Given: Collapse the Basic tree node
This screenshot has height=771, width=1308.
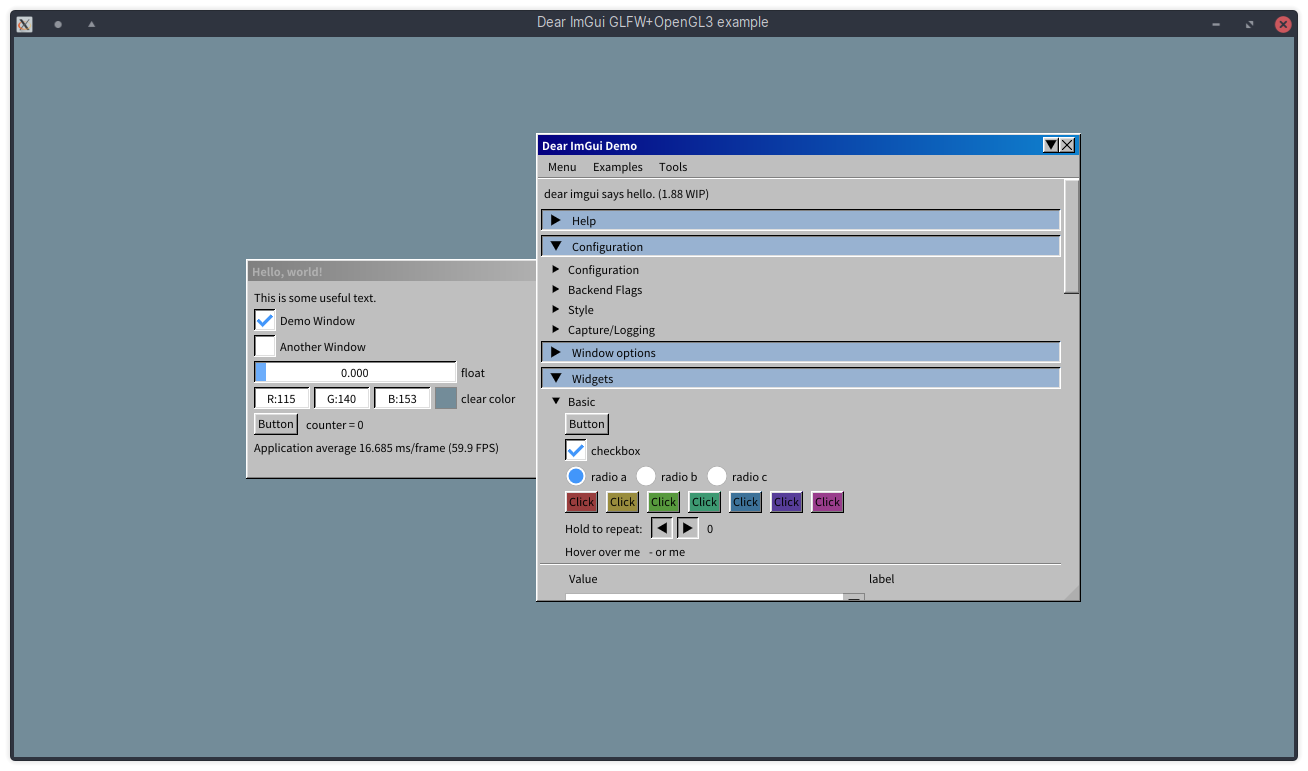Looking at the screenshot, I should click(x=575, y=401).
